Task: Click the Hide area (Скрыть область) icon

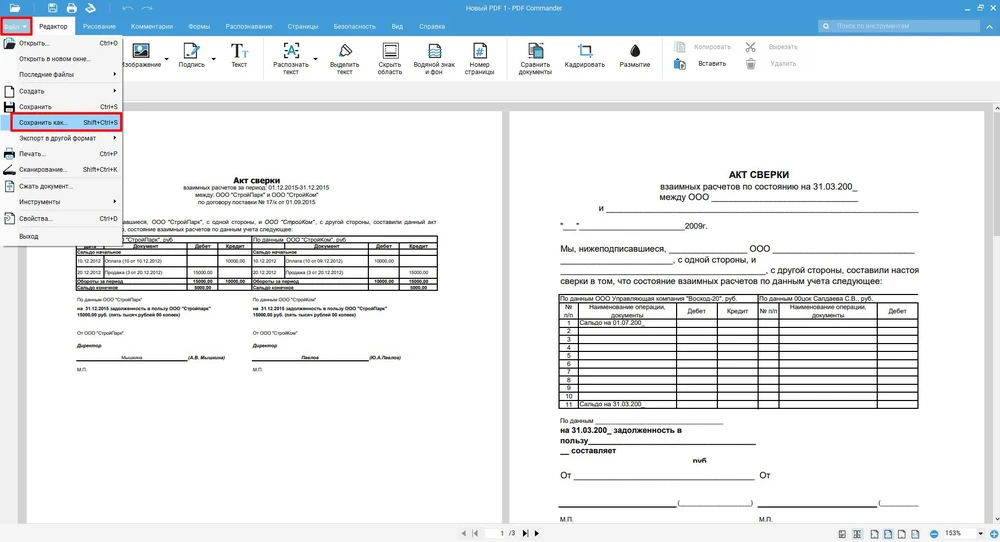Action: click(390, 51)
